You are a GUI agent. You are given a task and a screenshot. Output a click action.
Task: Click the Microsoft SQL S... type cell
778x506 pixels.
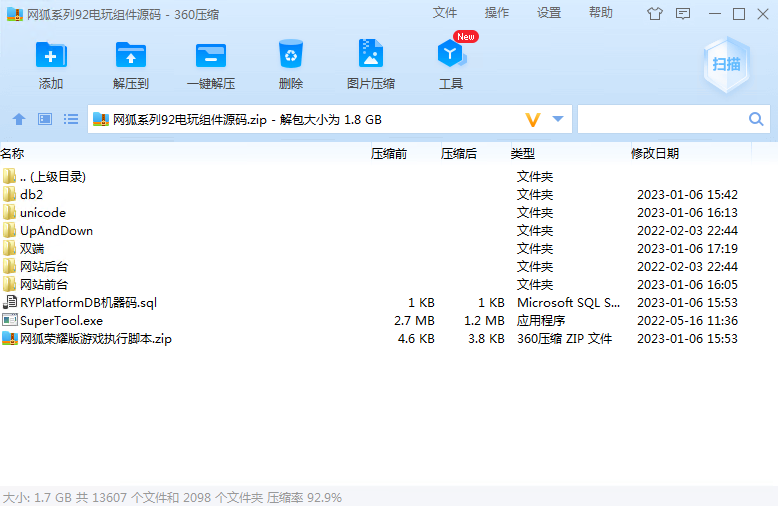point(568,303)
